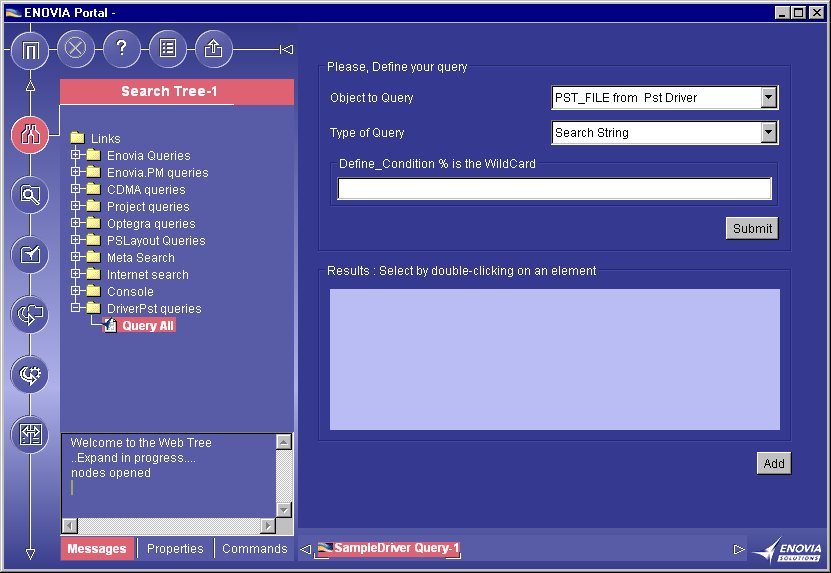Click the ENOVIA Solutions logo
Screen dimensions: 831x573
click(x=788, y=550)
